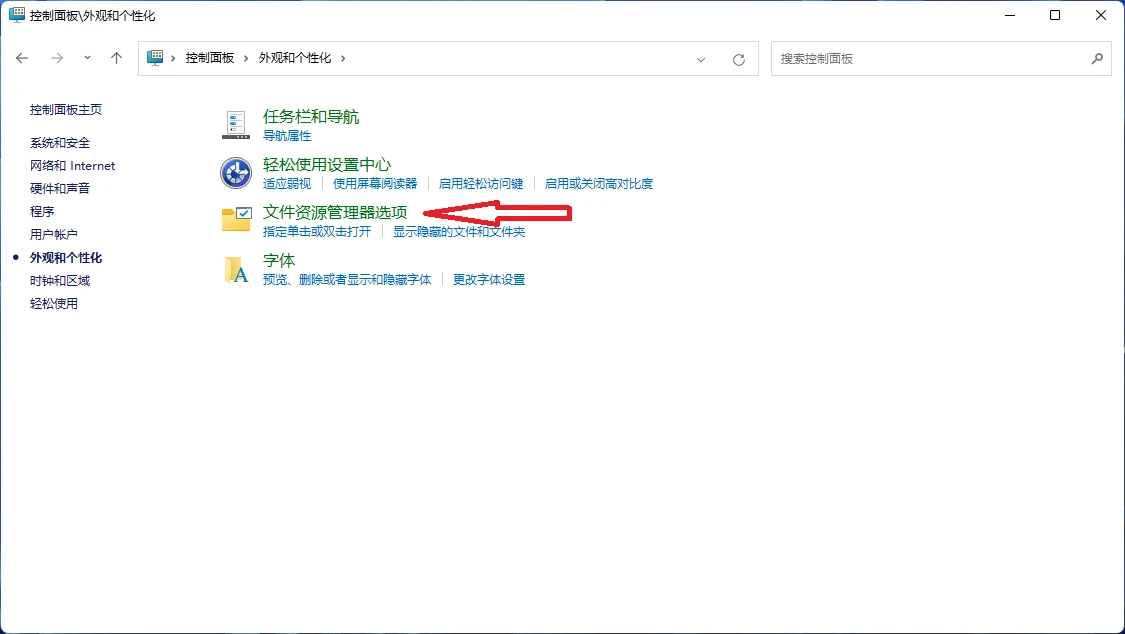
Task: Click 显示隐藏的文件和文件夹 link
Action: 459,232
